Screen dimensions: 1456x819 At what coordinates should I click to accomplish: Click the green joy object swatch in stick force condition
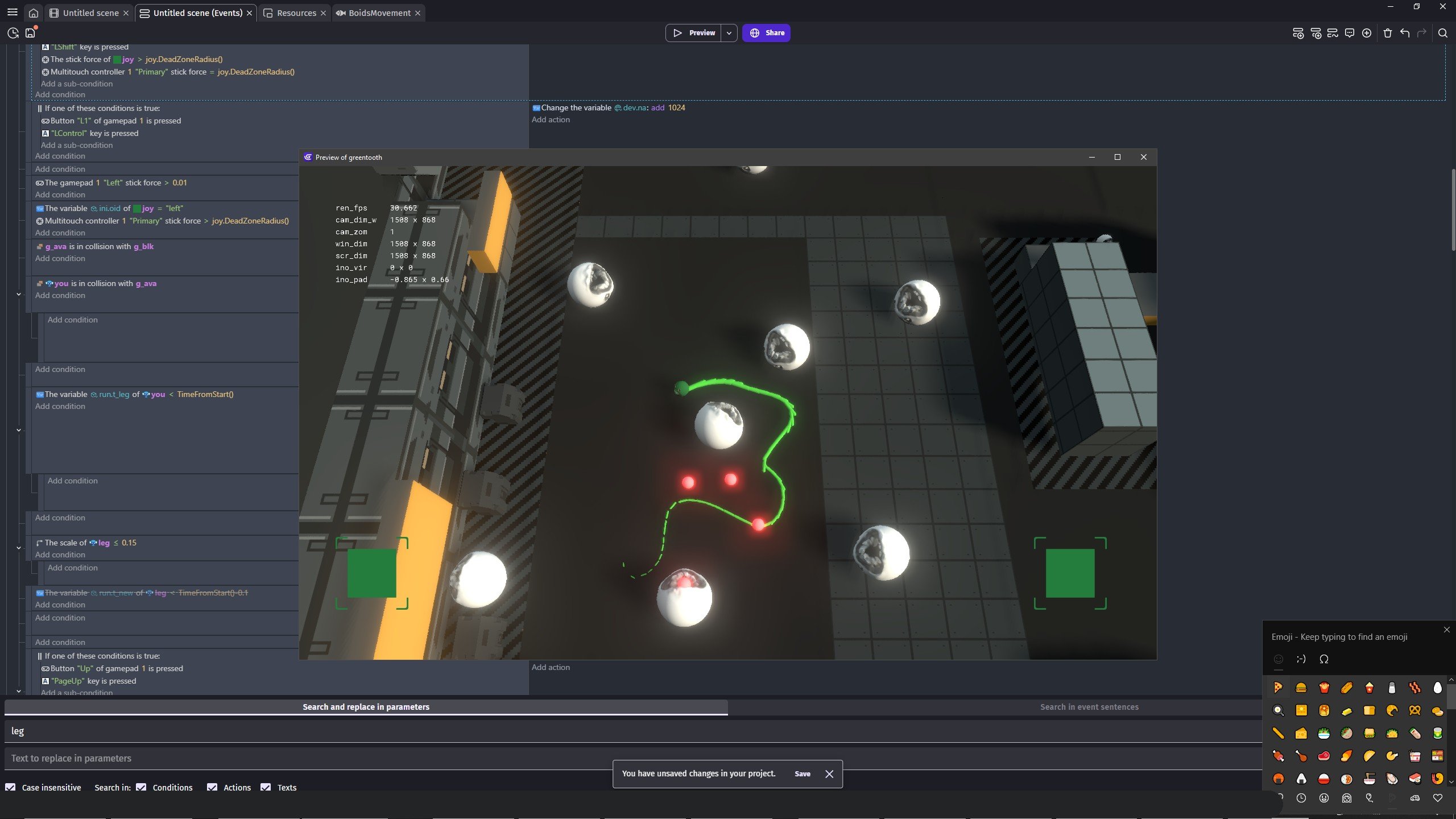click(117, 59)
